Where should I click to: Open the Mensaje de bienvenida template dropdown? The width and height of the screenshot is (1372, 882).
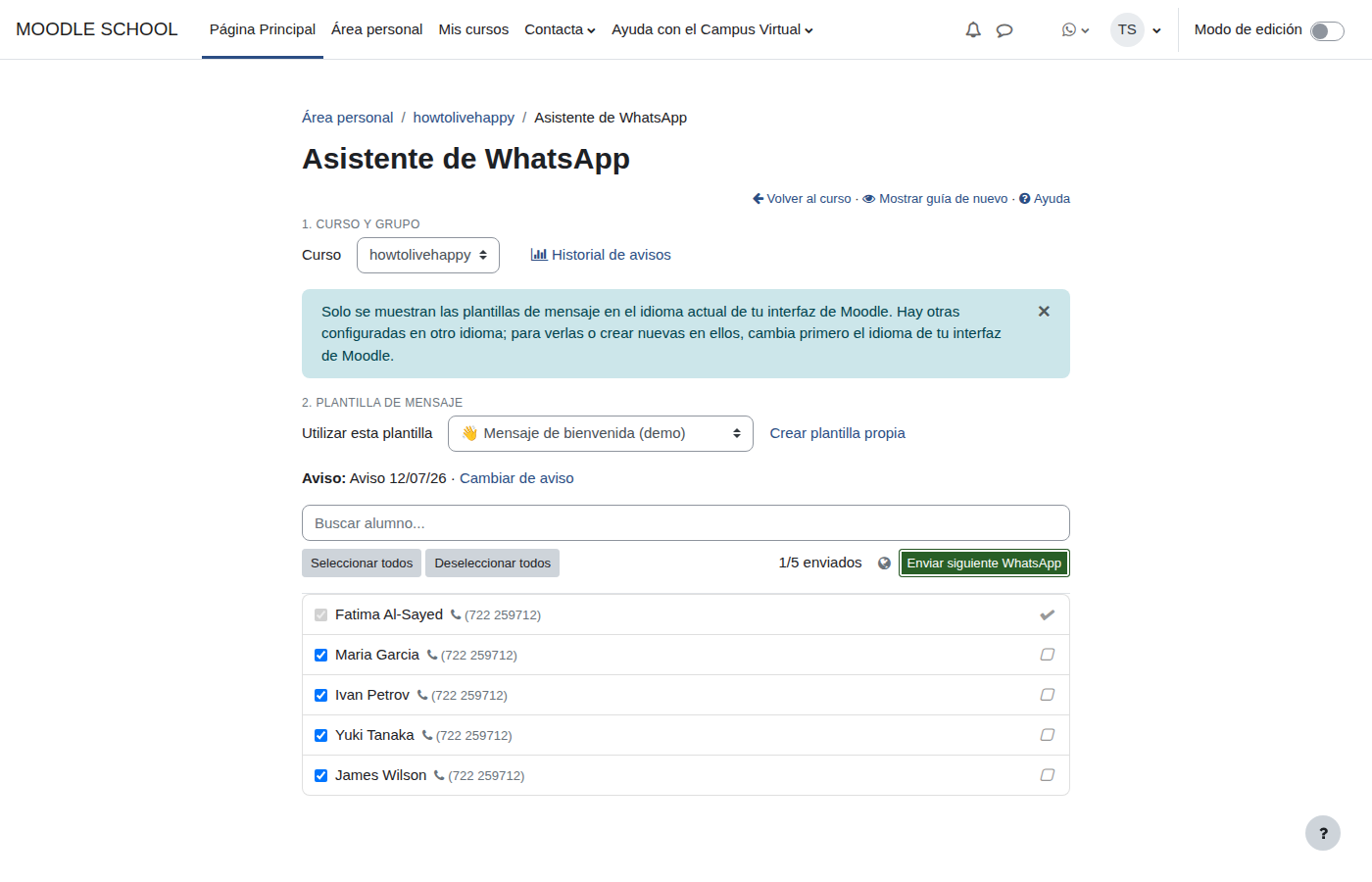click(x=601, y=433)
